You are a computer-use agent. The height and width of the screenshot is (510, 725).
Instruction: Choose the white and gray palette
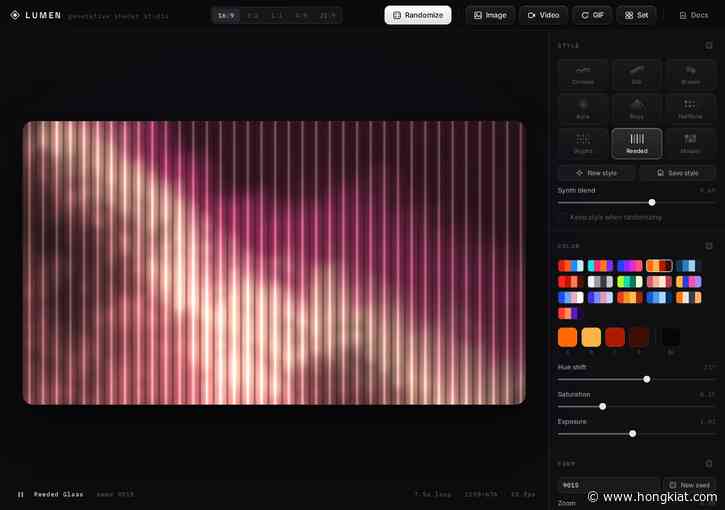coord(600,282)
